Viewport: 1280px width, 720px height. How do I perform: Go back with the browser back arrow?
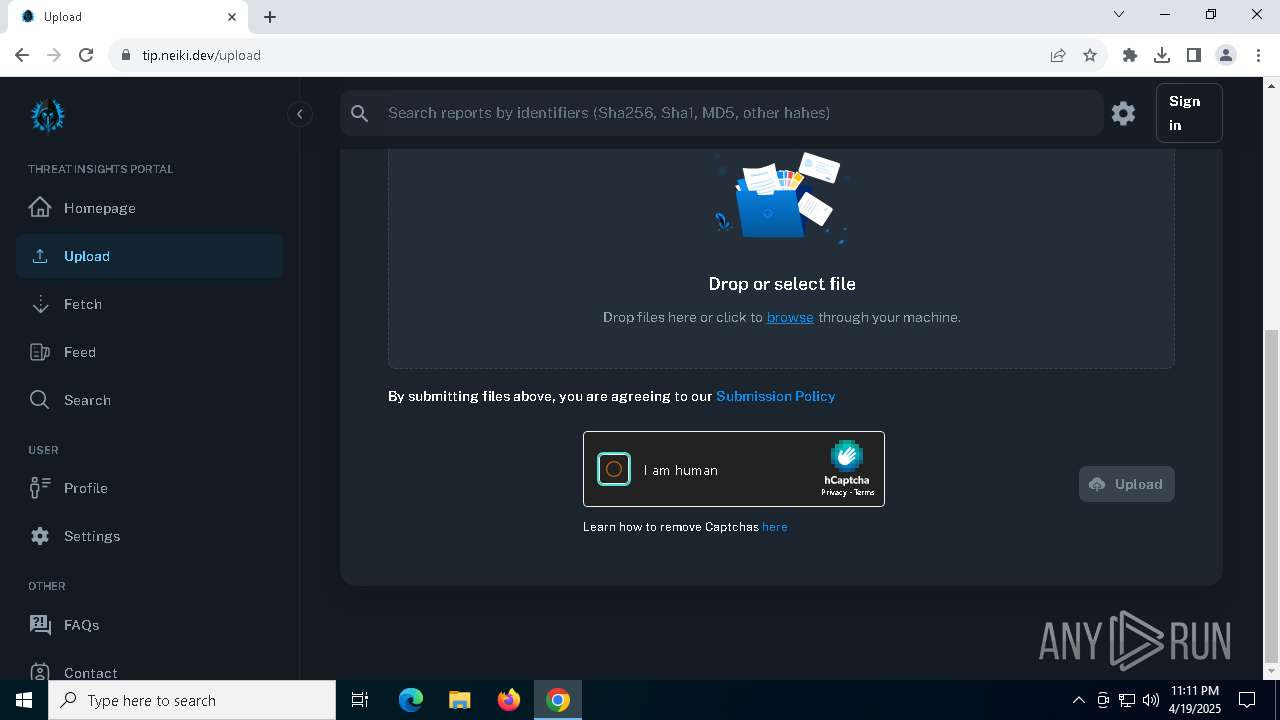click(22, 55)
